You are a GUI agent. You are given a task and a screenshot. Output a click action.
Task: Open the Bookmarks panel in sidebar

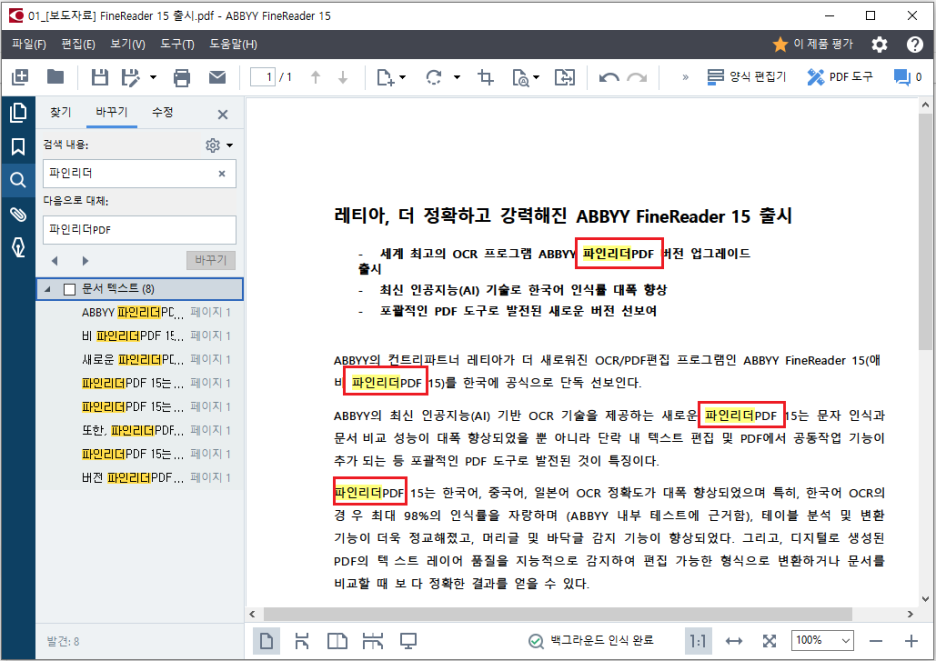(x=18, y=146)
